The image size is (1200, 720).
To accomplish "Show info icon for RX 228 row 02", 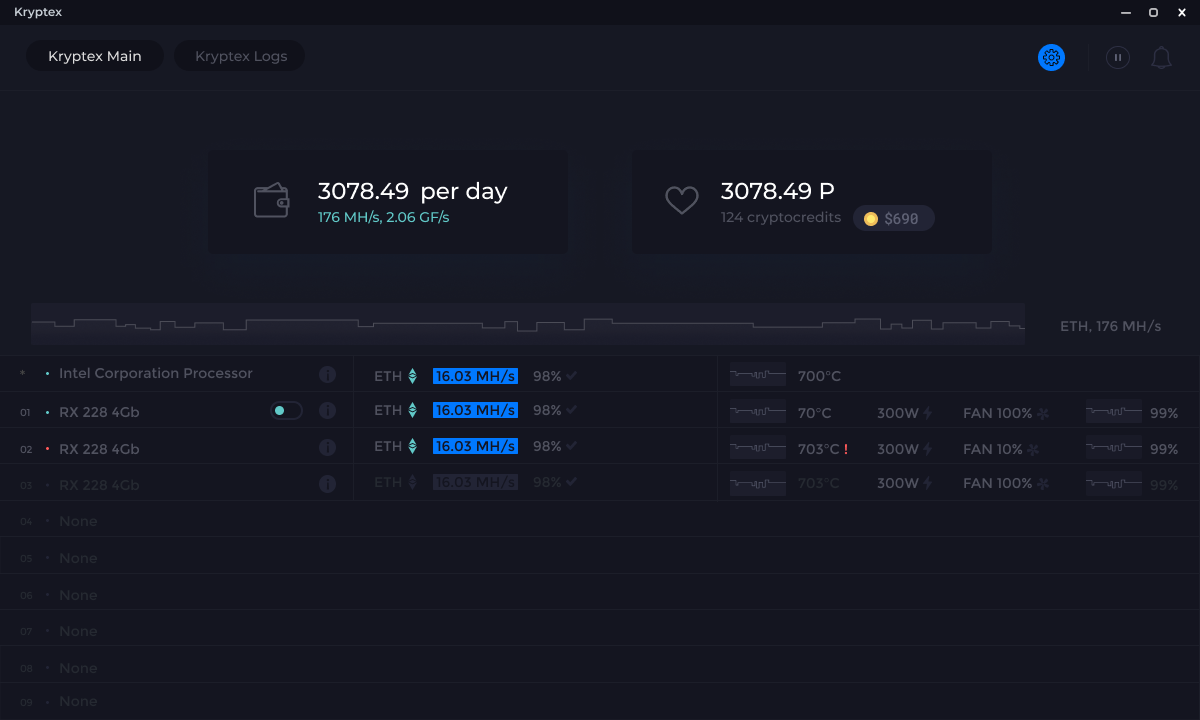I will 327,448.
